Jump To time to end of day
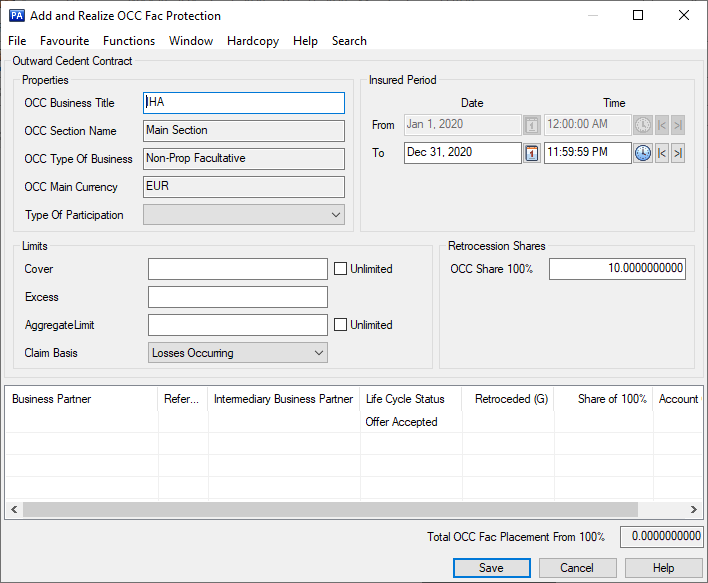Screen dimensions: 708x583 (x=678, y=153)
